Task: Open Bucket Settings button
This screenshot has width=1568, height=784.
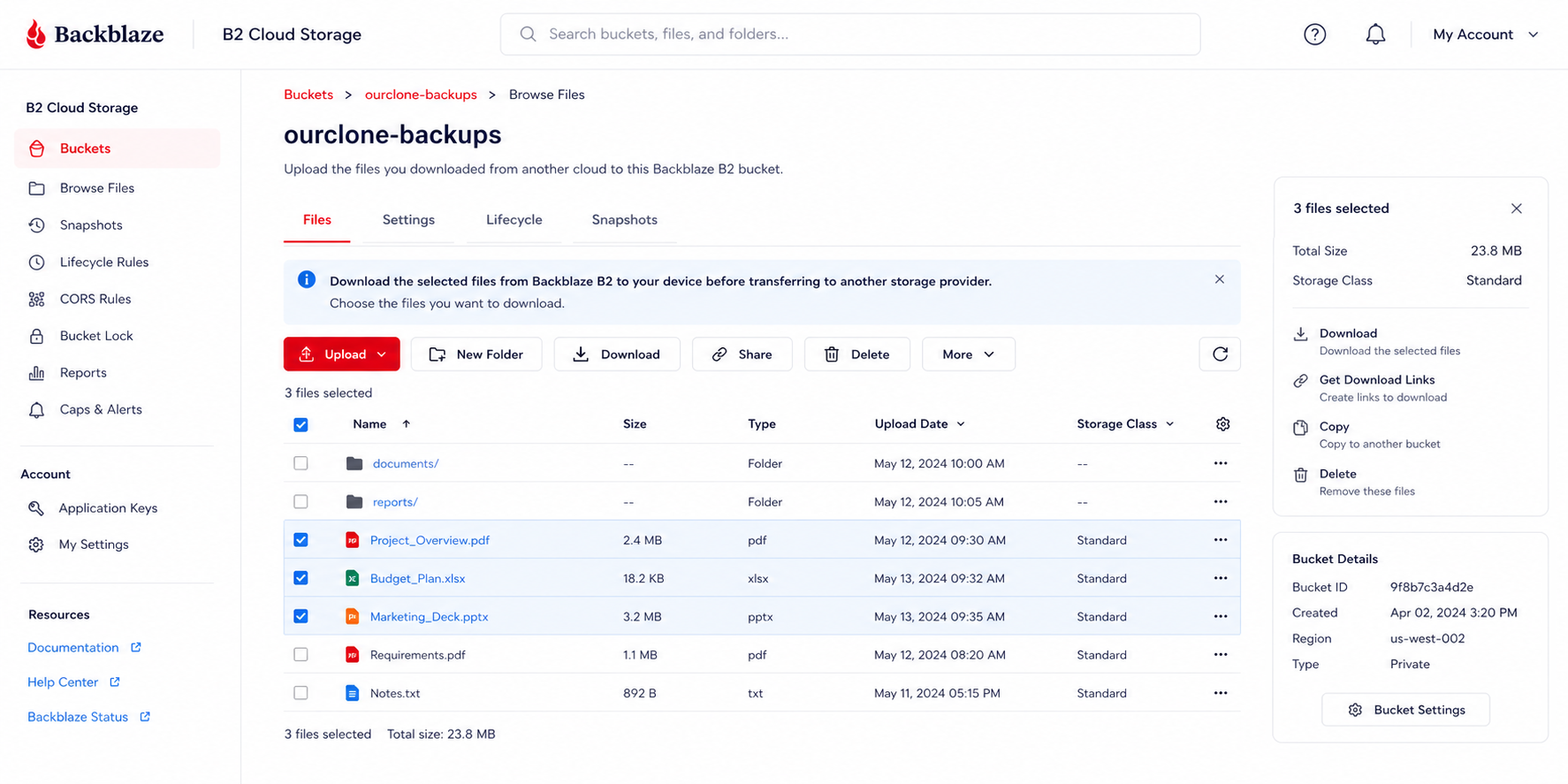Action: [1405, 710]
